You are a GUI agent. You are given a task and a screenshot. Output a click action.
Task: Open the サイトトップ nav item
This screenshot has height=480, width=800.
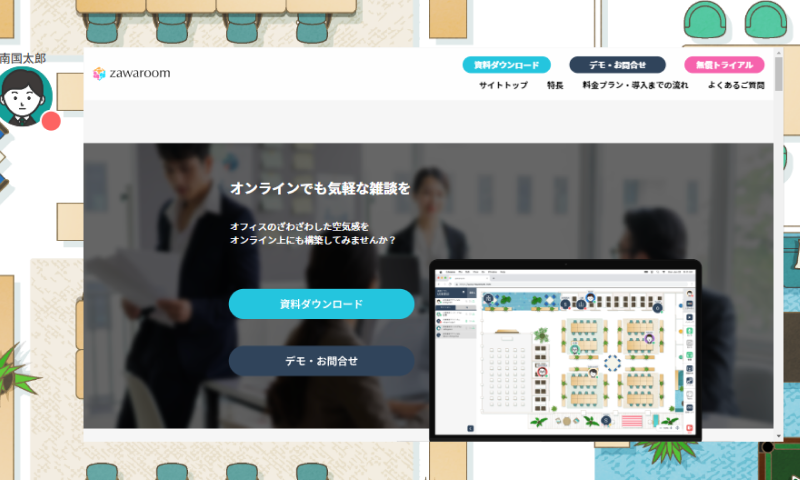click(x=503, y=86)
